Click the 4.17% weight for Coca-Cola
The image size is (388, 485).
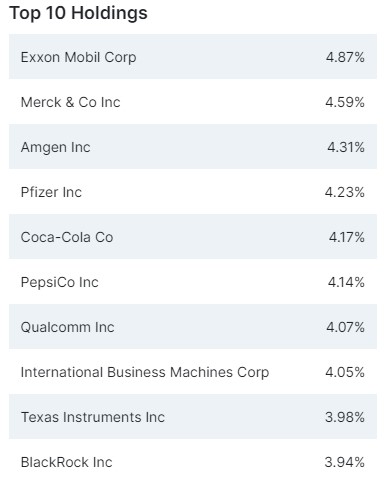point(347,237)
